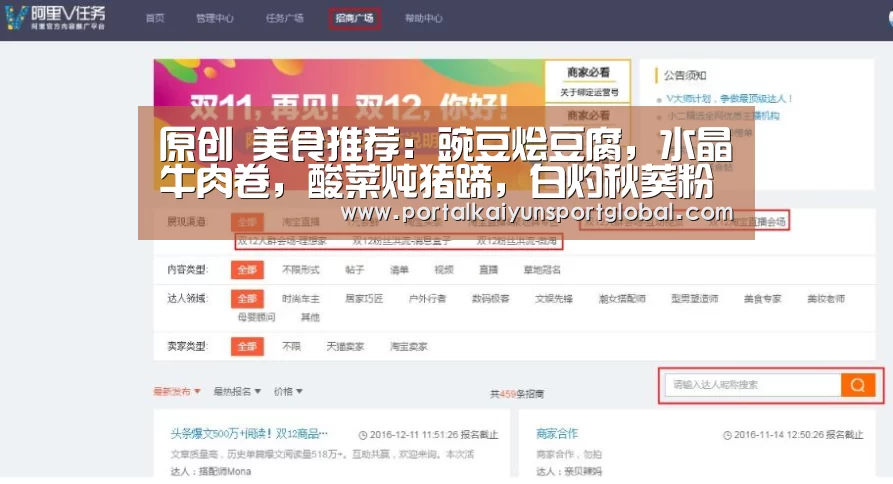Filter by 文娱先锋 talent field

(x=554, y=299)
